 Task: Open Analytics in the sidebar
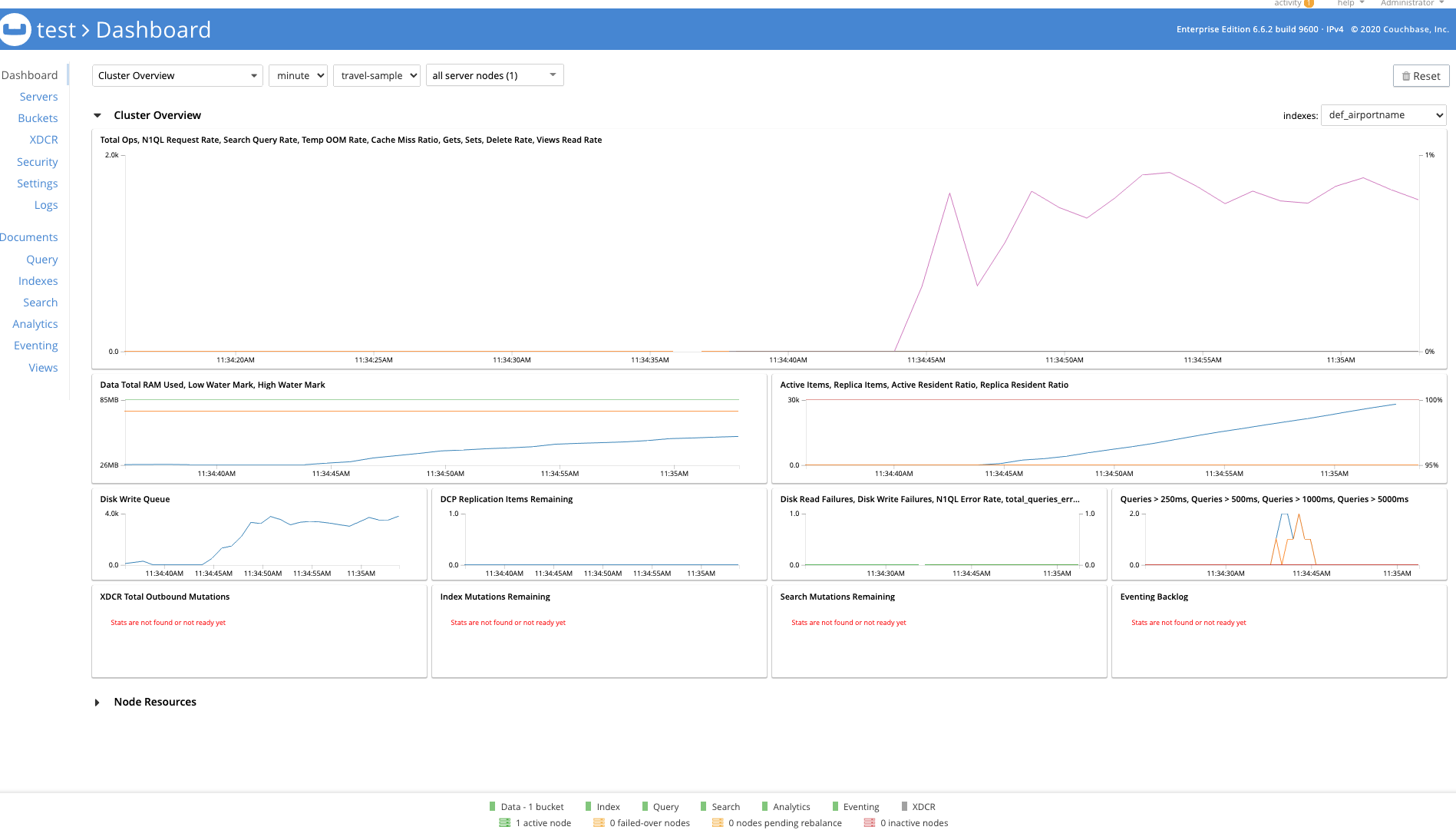[x=35, y=324]
